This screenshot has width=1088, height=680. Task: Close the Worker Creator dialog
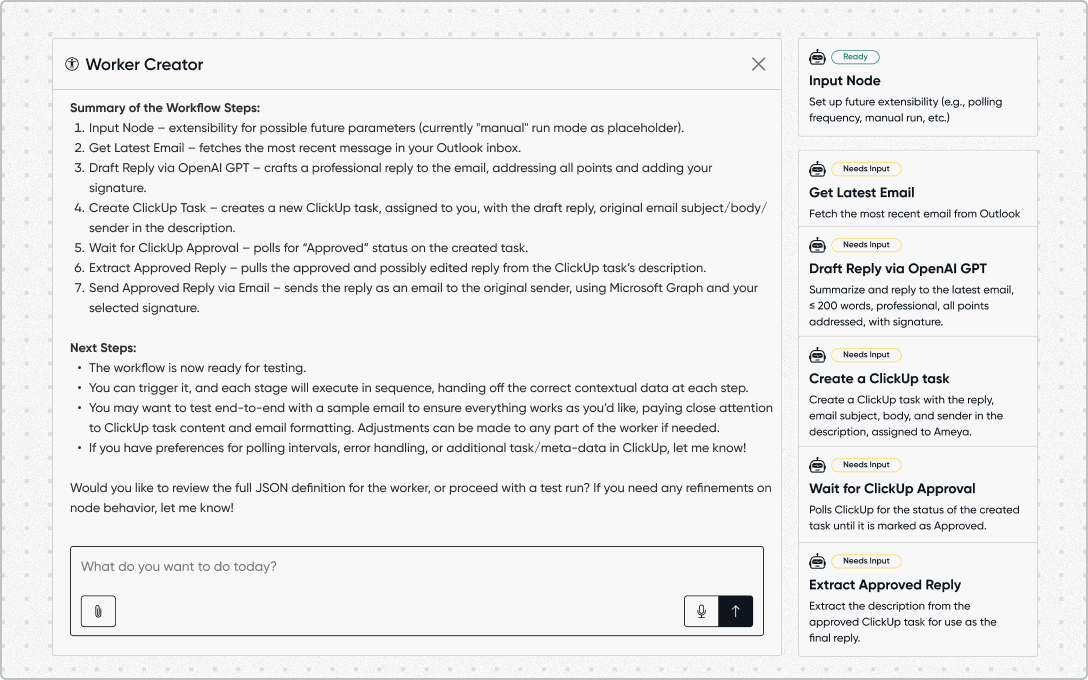[758, 64]
